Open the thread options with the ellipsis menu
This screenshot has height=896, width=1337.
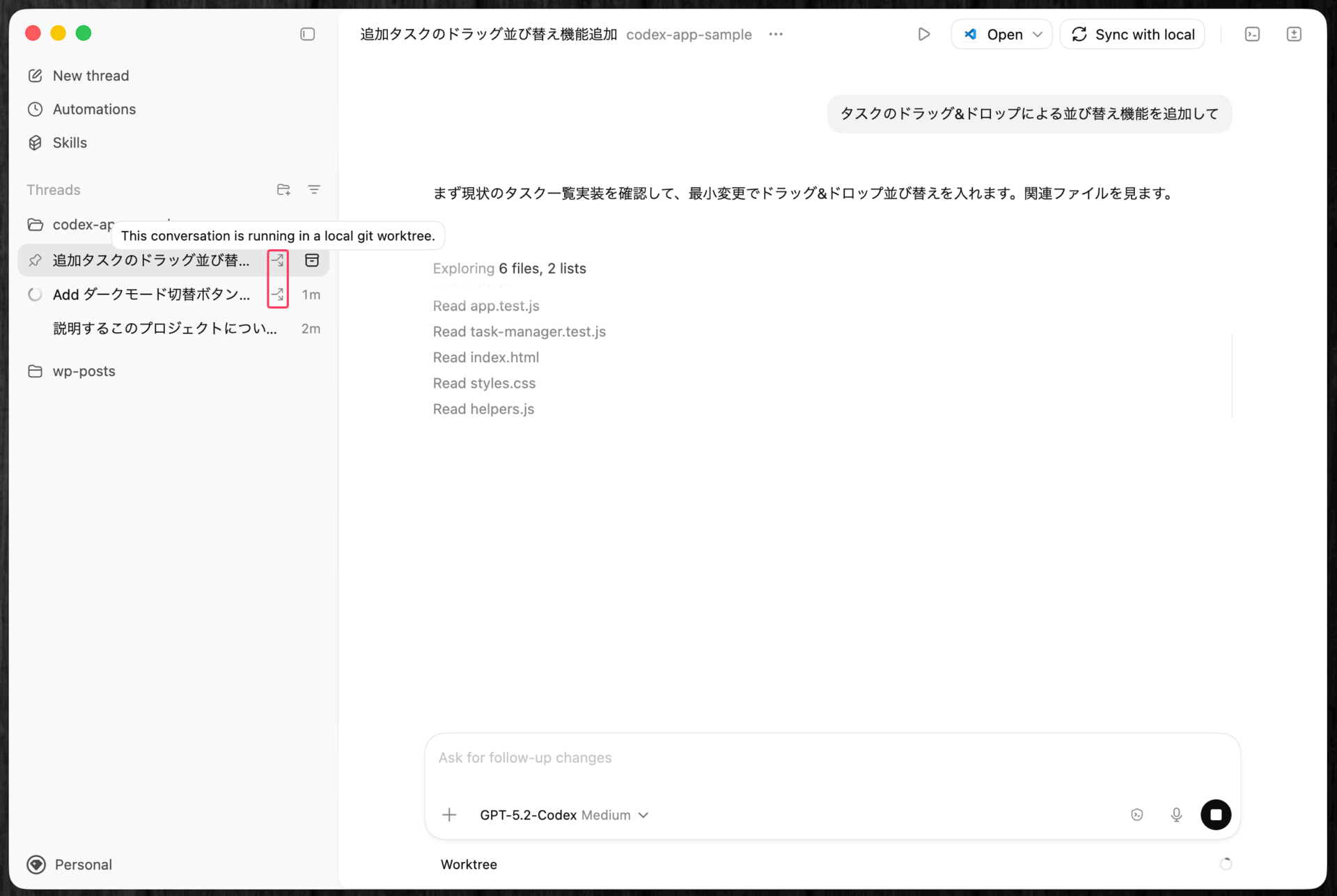coord(776,34)
